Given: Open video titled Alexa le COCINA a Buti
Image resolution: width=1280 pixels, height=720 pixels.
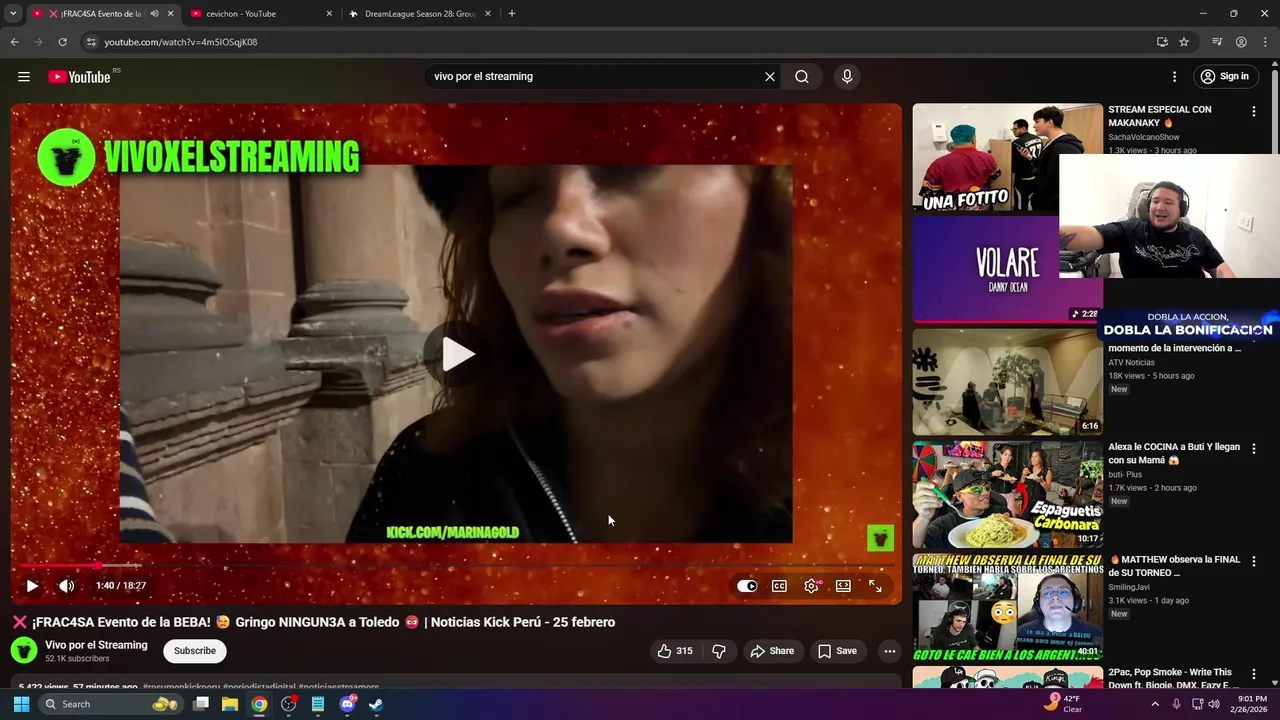Looking at the screenshot, I should (1175, 454).
